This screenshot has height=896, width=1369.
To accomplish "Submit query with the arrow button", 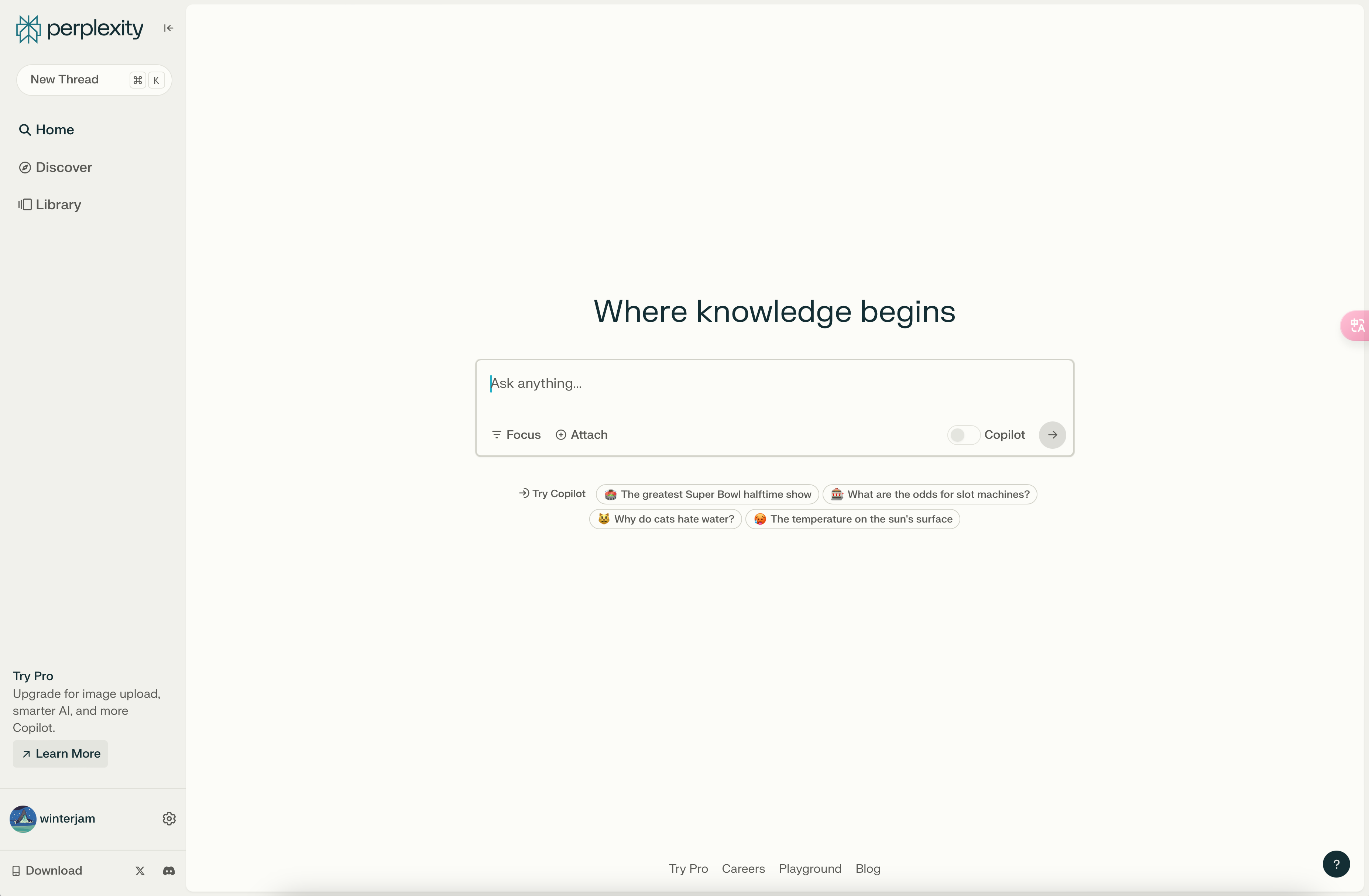I will pos(1052,435).
